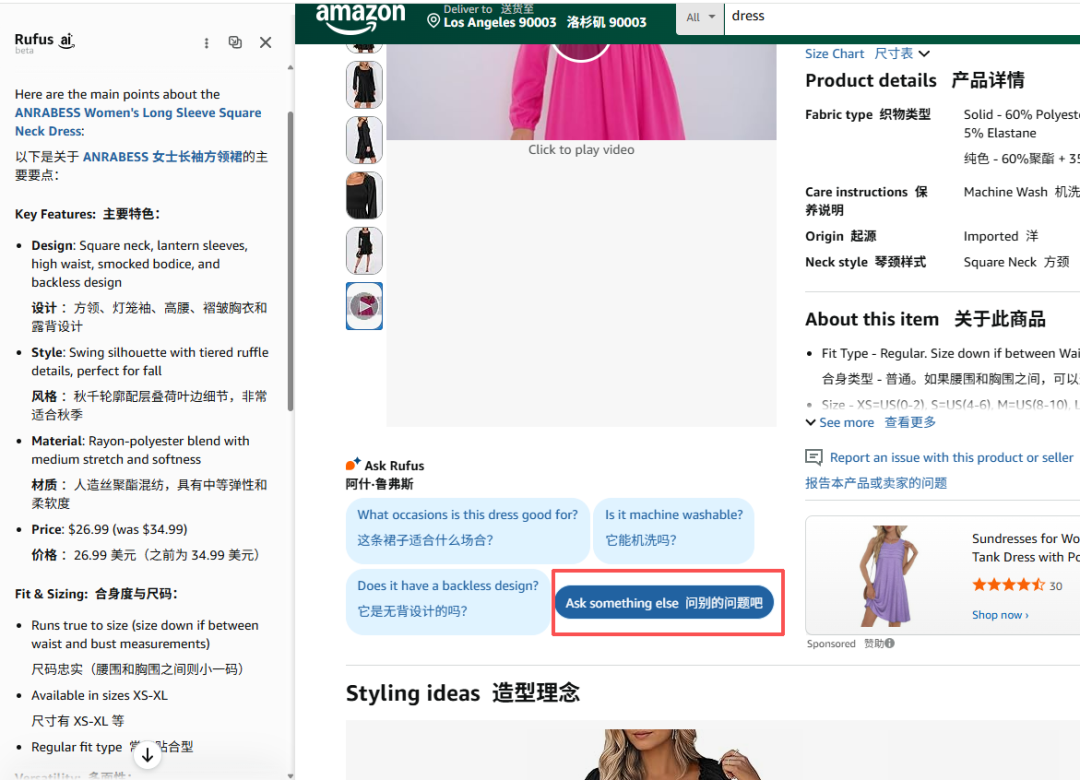
Task: Click the 'Key Features:' heading in Rufus
Action: 55,214
